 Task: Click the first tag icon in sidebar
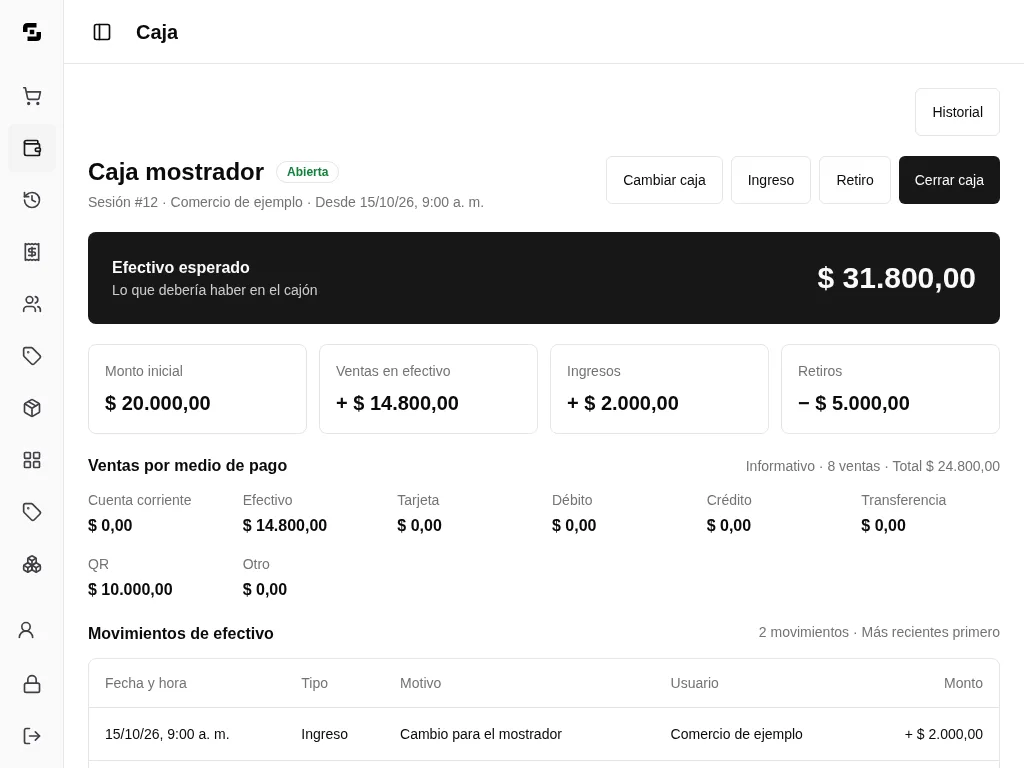(32, 356)
